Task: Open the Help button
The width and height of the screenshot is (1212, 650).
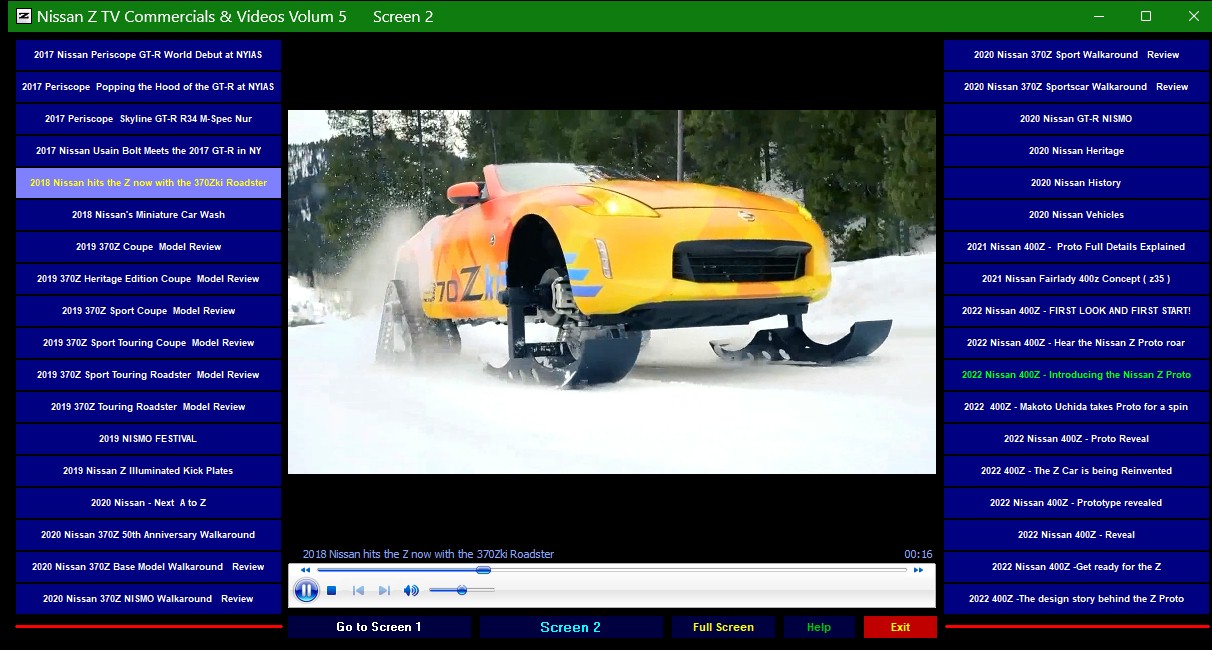Action: (x=819, y=627)
